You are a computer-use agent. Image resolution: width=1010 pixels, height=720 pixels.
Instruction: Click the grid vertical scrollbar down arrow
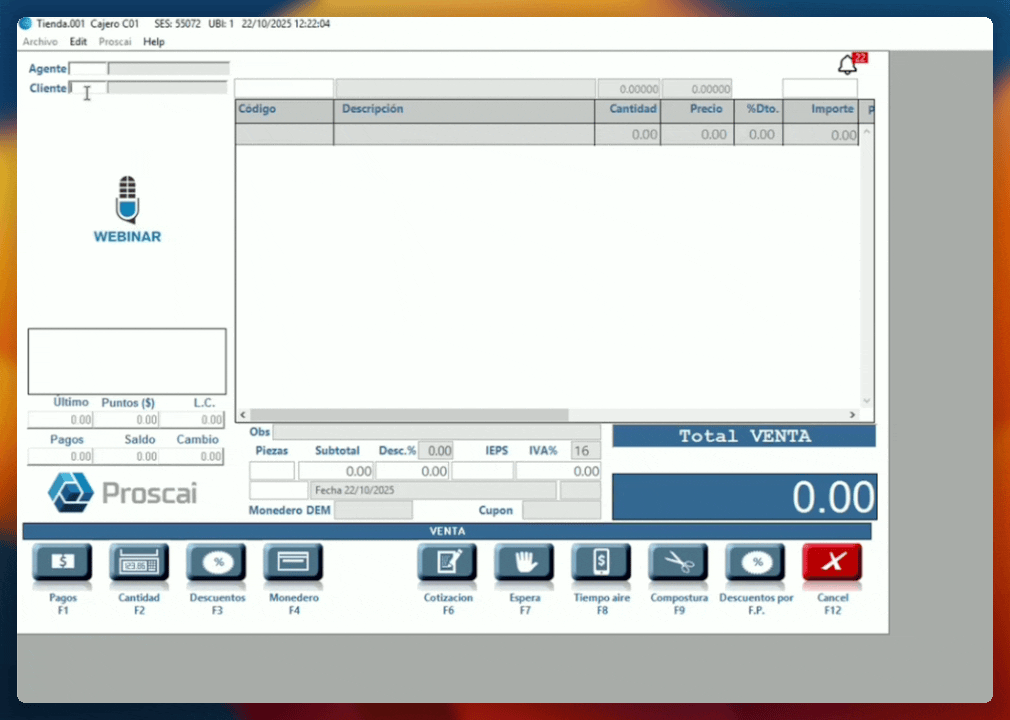point(867,401)
